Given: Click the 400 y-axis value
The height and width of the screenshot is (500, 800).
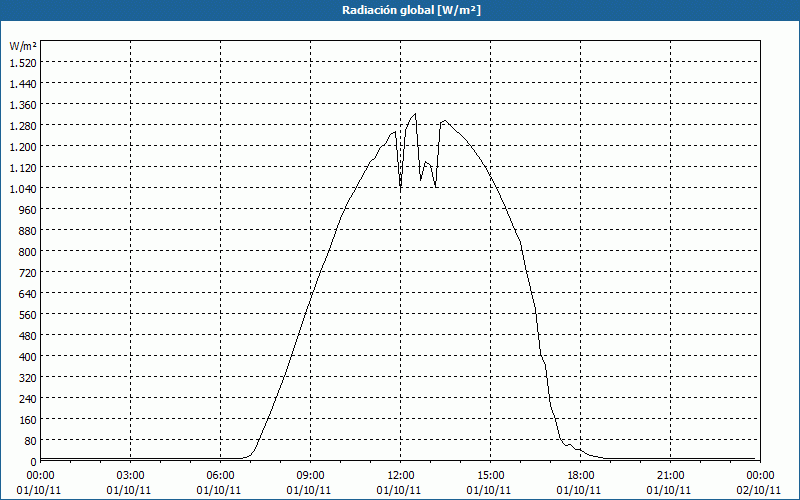Looking at the screenshot, I should pos(29,357).
